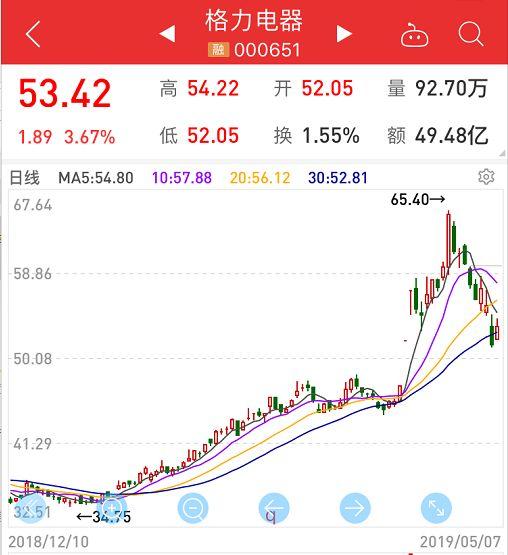Tap the purple MA10 57.88 indicator
Viewport: 508px width, 555px height.
182,178
